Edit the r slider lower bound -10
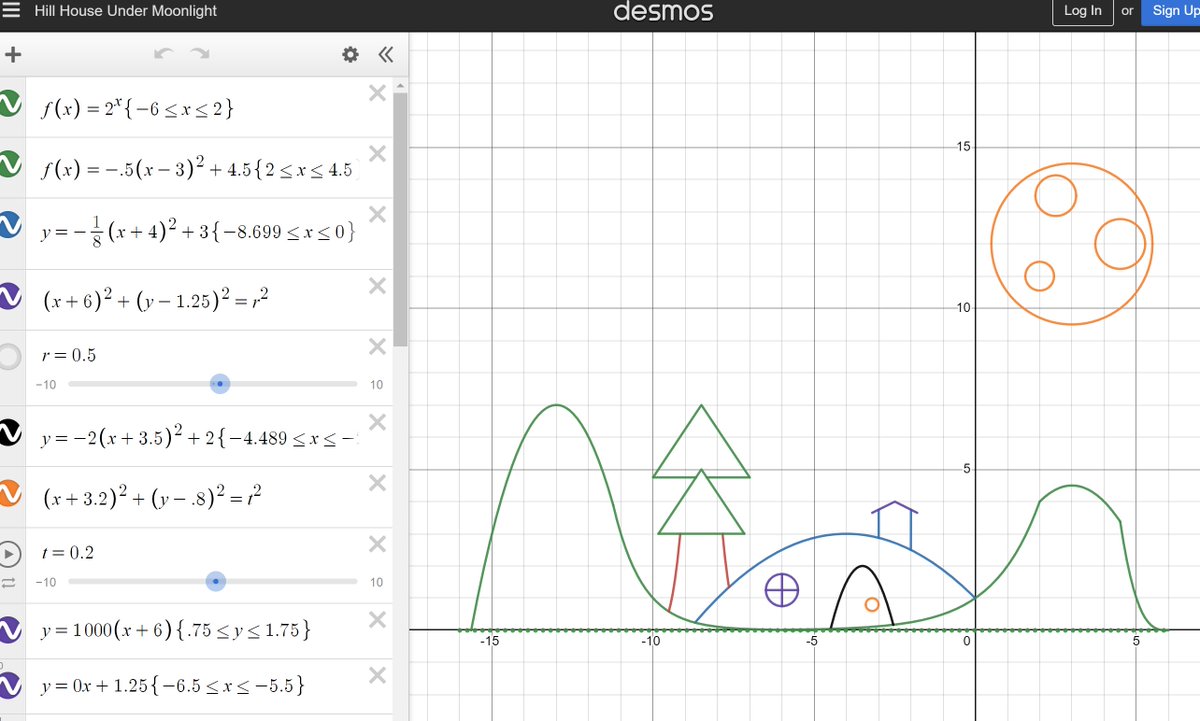The height and width of the screenshot is (721, 1200). coord(44,385)
